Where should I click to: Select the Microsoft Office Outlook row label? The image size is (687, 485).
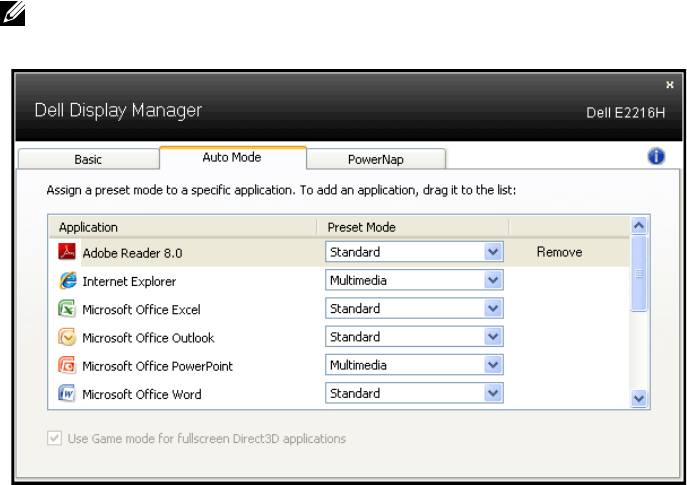149,338
